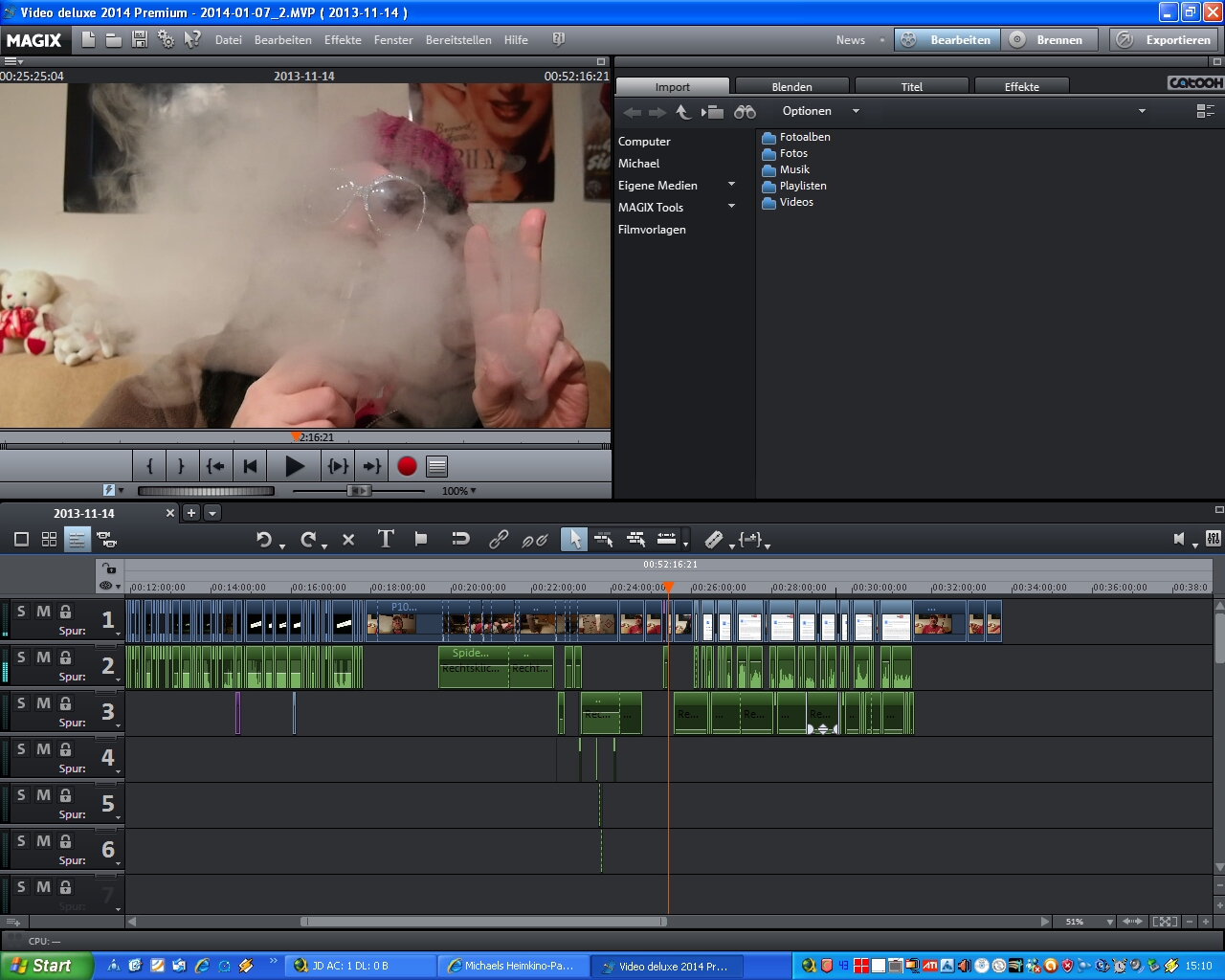Image resolution: width=1225 pixels, height=980 pixels.
Task: Click the set chapter marker flag icon
Action: [421, 539]
